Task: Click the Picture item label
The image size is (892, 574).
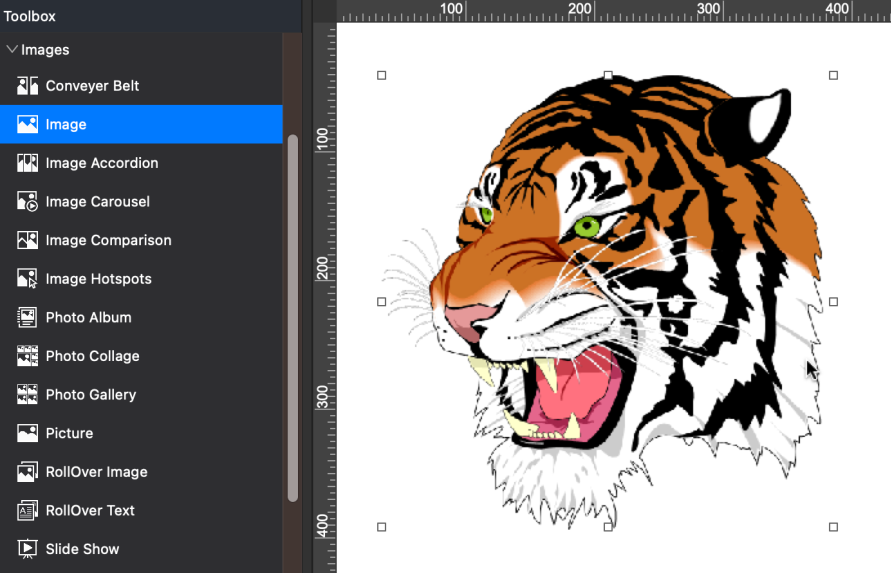Action: pyautogui.click(x=69, y=433)
